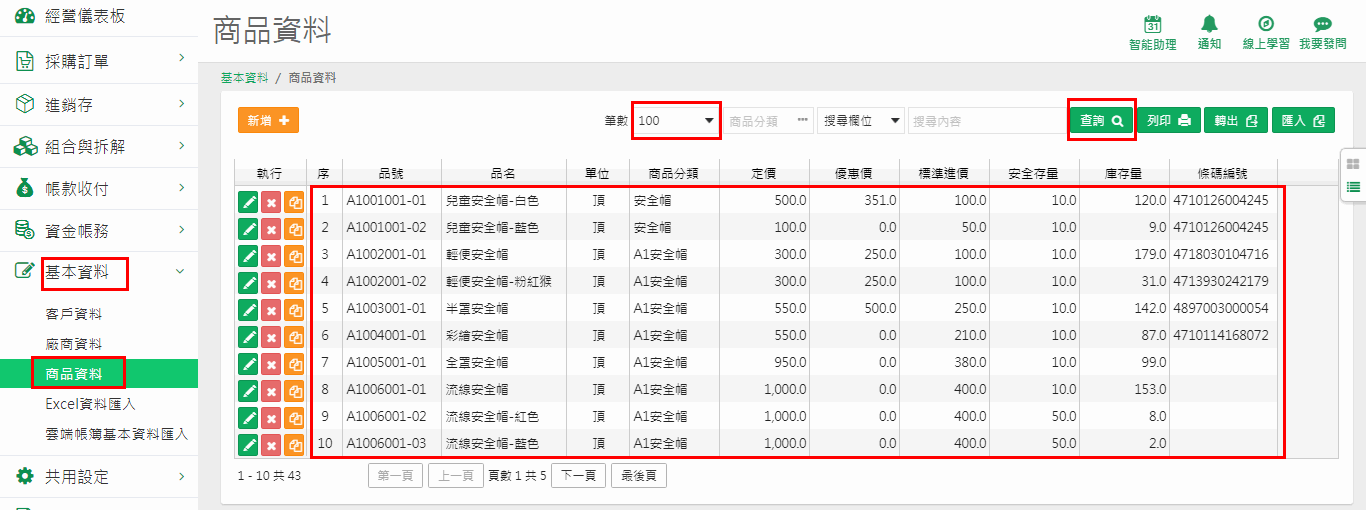Select cell 兒童安全帽-白色

click(x=504, y=200)
